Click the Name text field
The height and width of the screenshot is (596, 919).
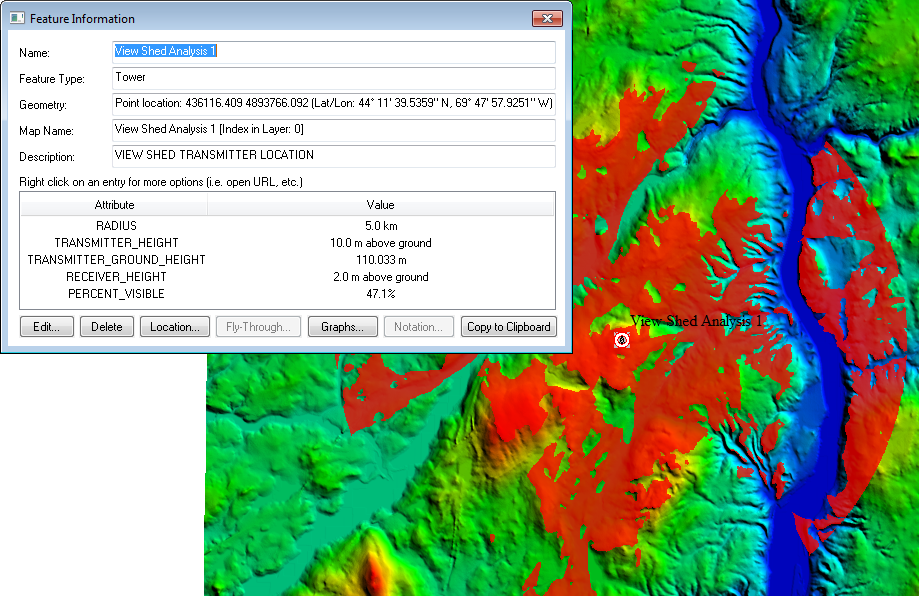coord(333,52)
